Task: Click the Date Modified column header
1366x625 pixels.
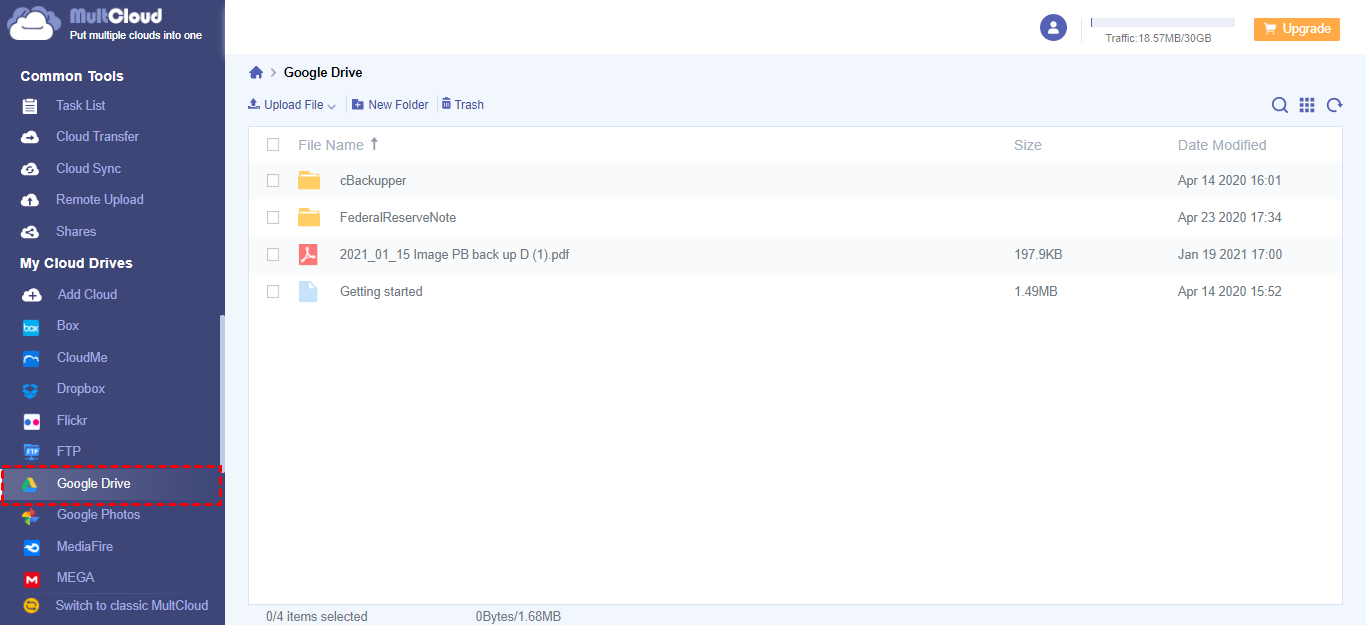Action: click(x=1222, y=145)
